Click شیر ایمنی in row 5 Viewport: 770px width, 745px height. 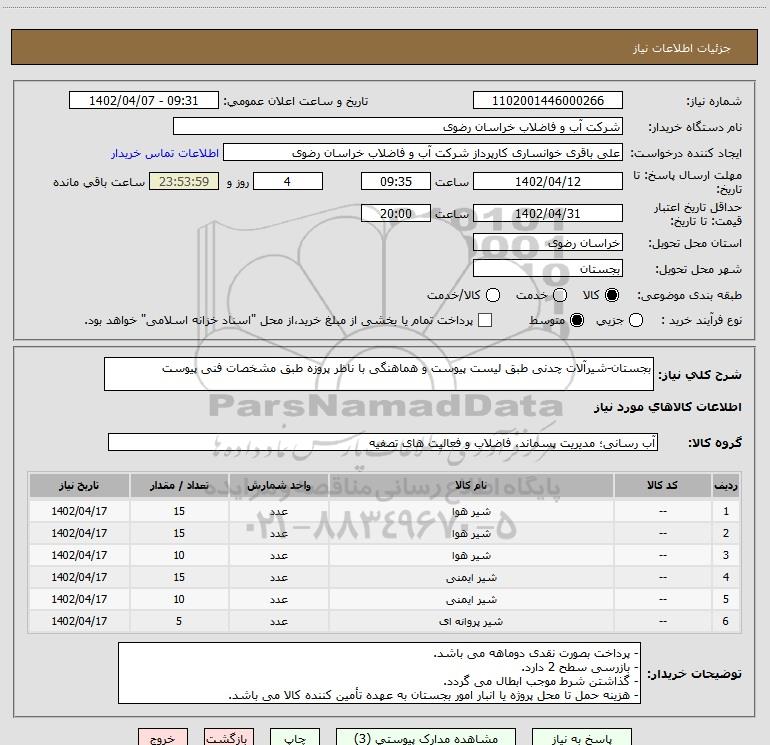pos(471,600)
